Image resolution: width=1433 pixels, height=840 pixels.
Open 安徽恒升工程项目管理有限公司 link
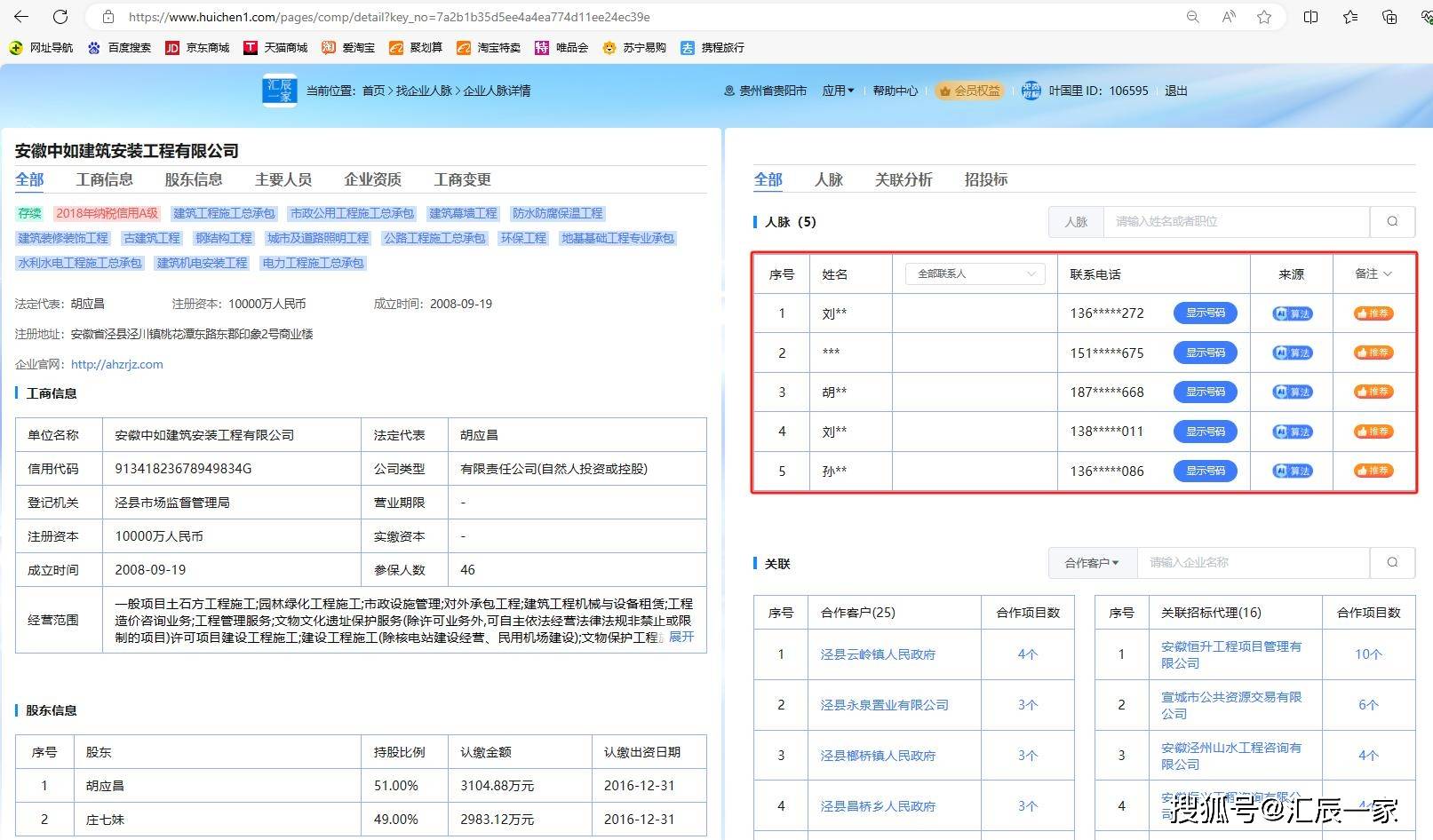(1231, 654)
